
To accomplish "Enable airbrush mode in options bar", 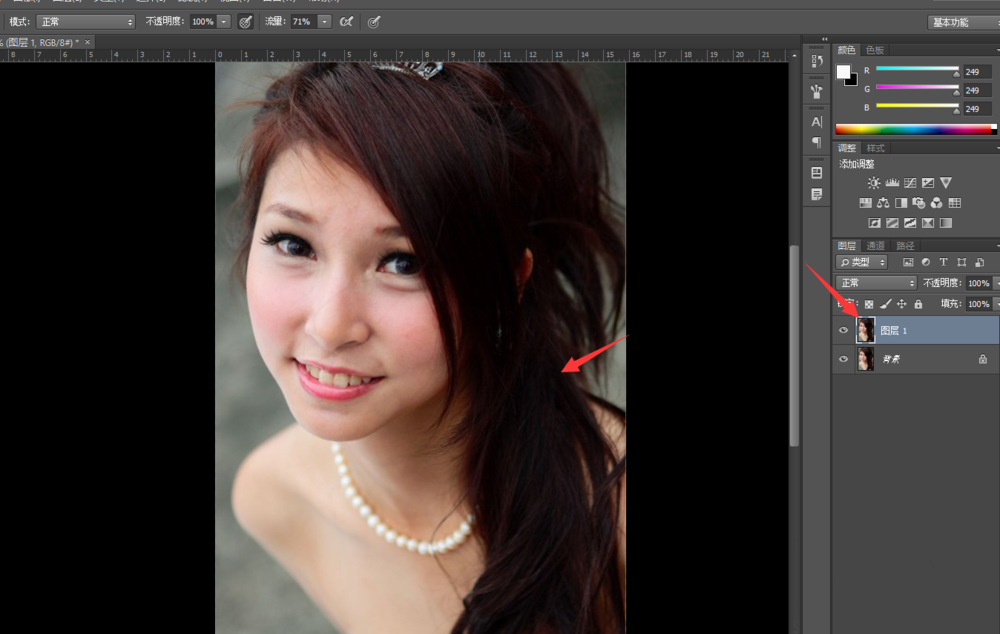I will pyautogui.click(x=346, y=21).
